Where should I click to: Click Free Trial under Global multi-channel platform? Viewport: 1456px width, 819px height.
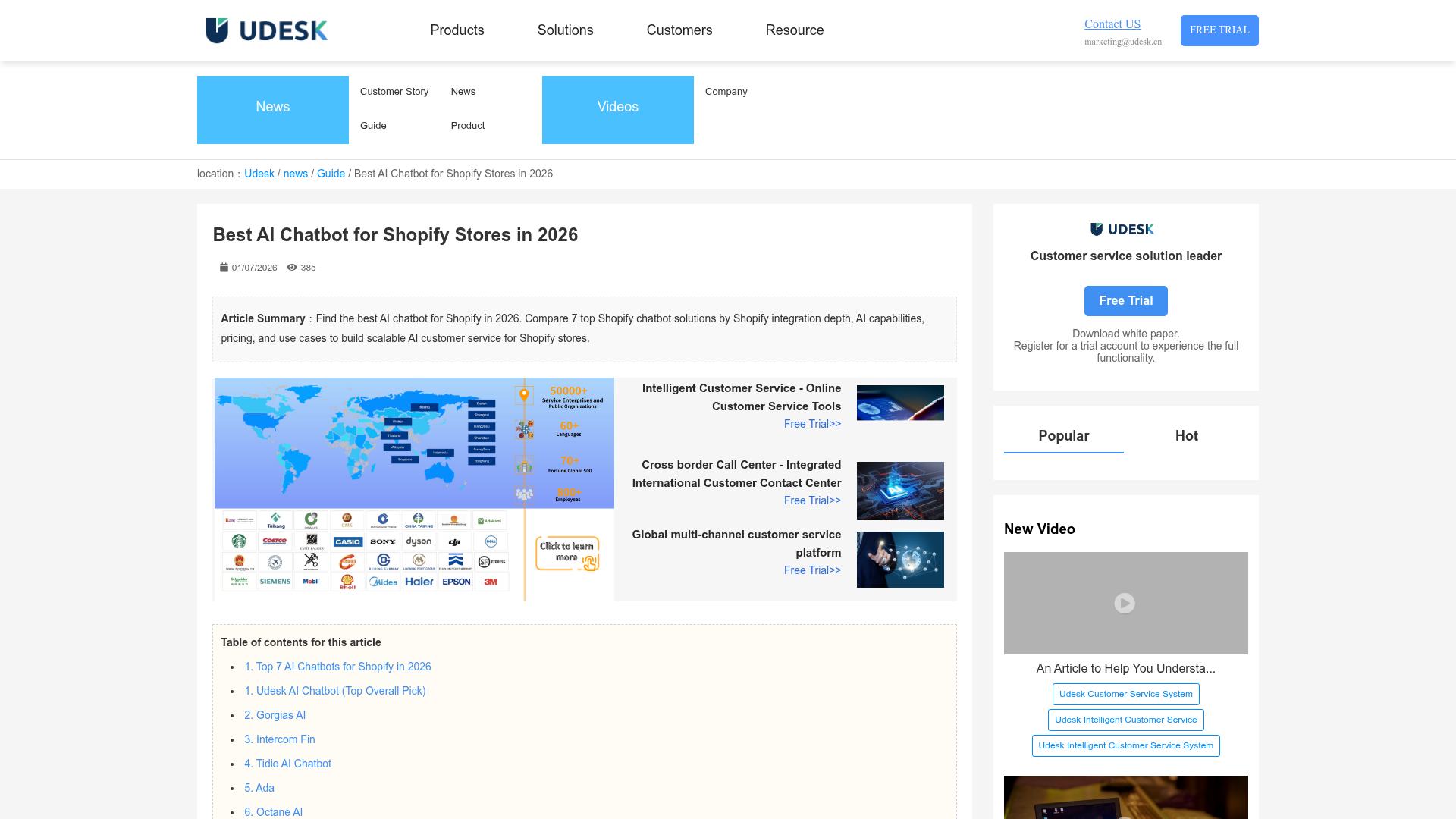[x=812, y=570]
